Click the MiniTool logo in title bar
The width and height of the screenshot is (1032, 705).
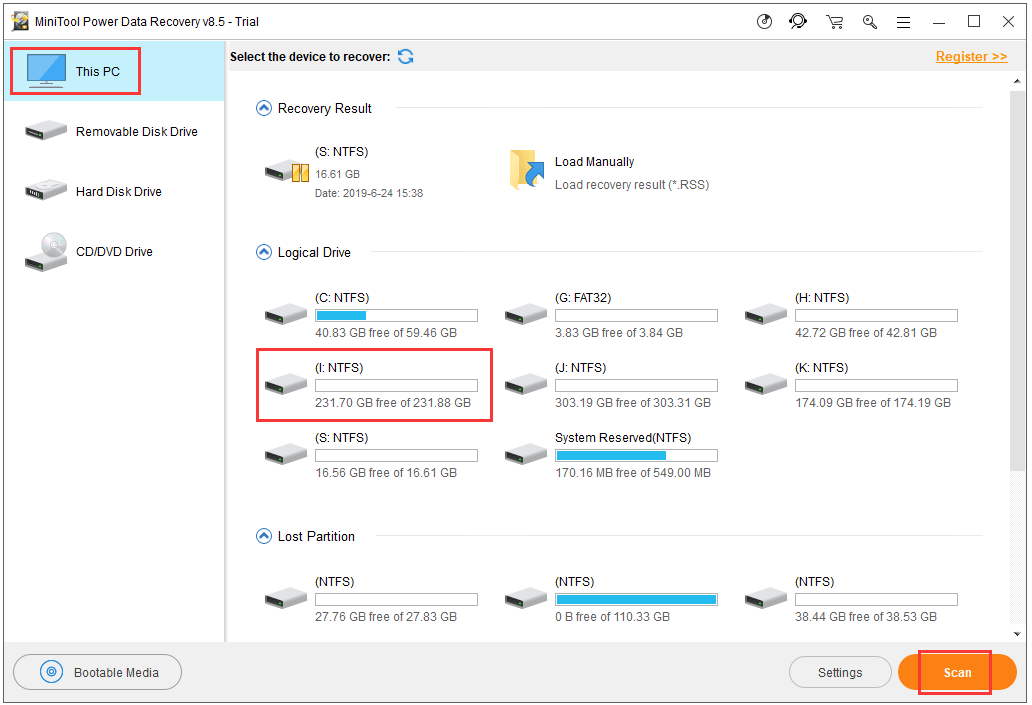point(20,20)
